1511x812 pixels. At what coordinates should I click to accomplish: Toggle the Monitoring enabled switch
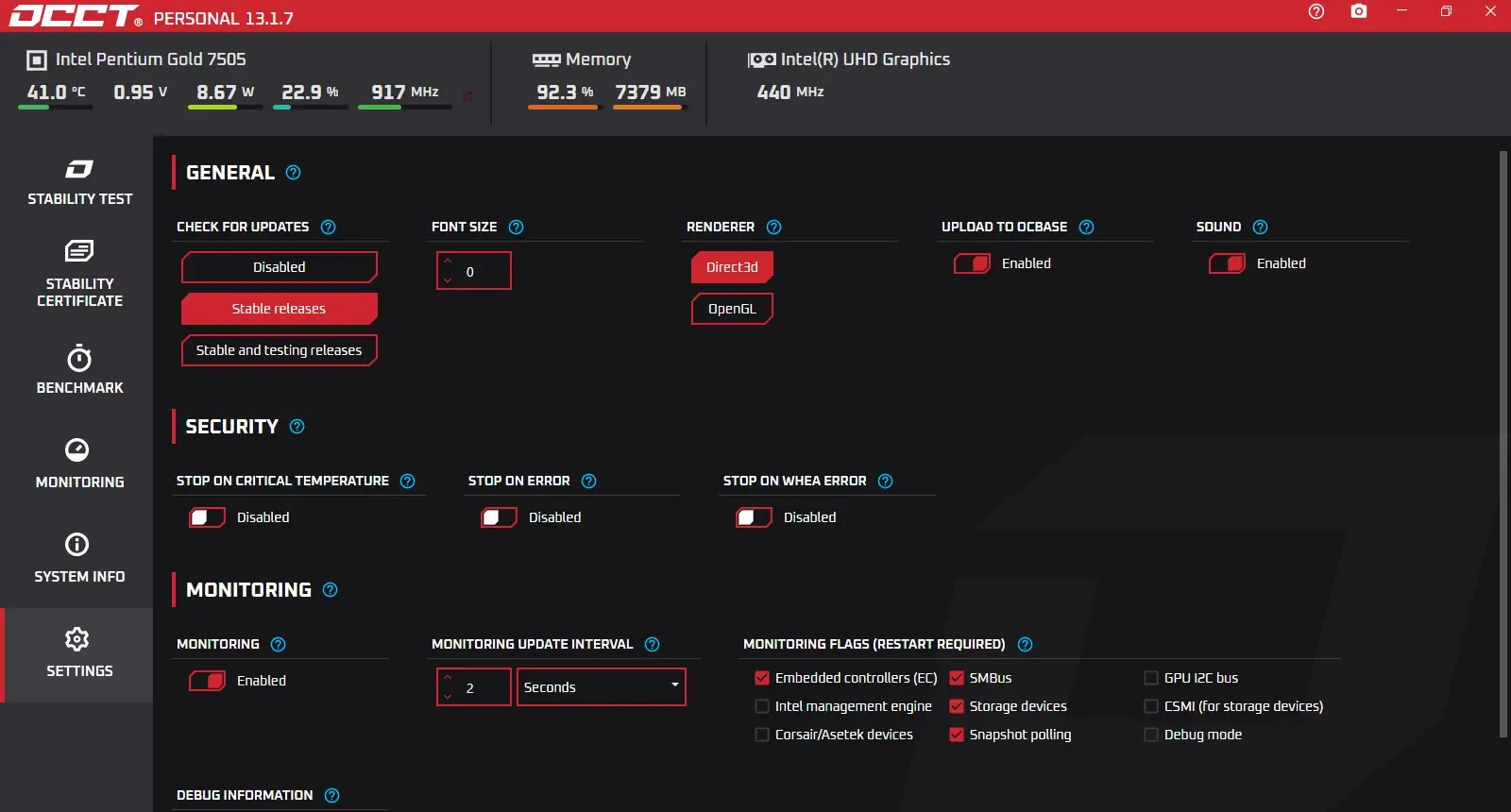pyautogui.click(x=207, y=682)
